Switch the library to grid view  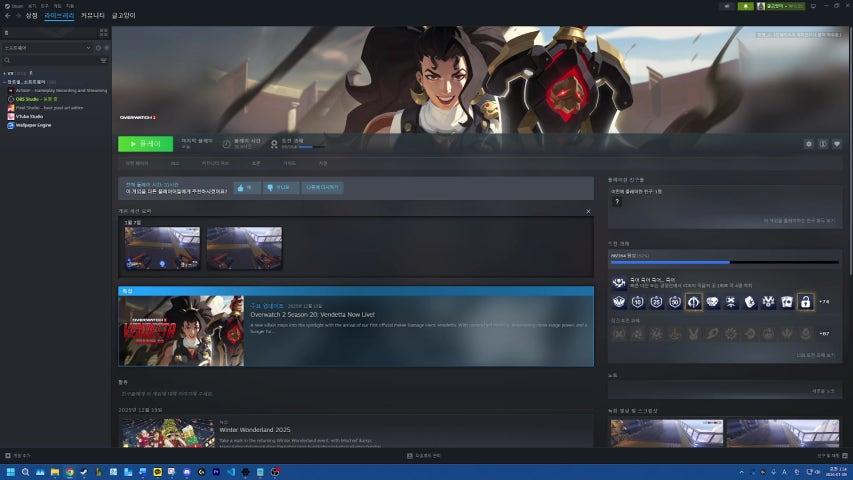103,33
